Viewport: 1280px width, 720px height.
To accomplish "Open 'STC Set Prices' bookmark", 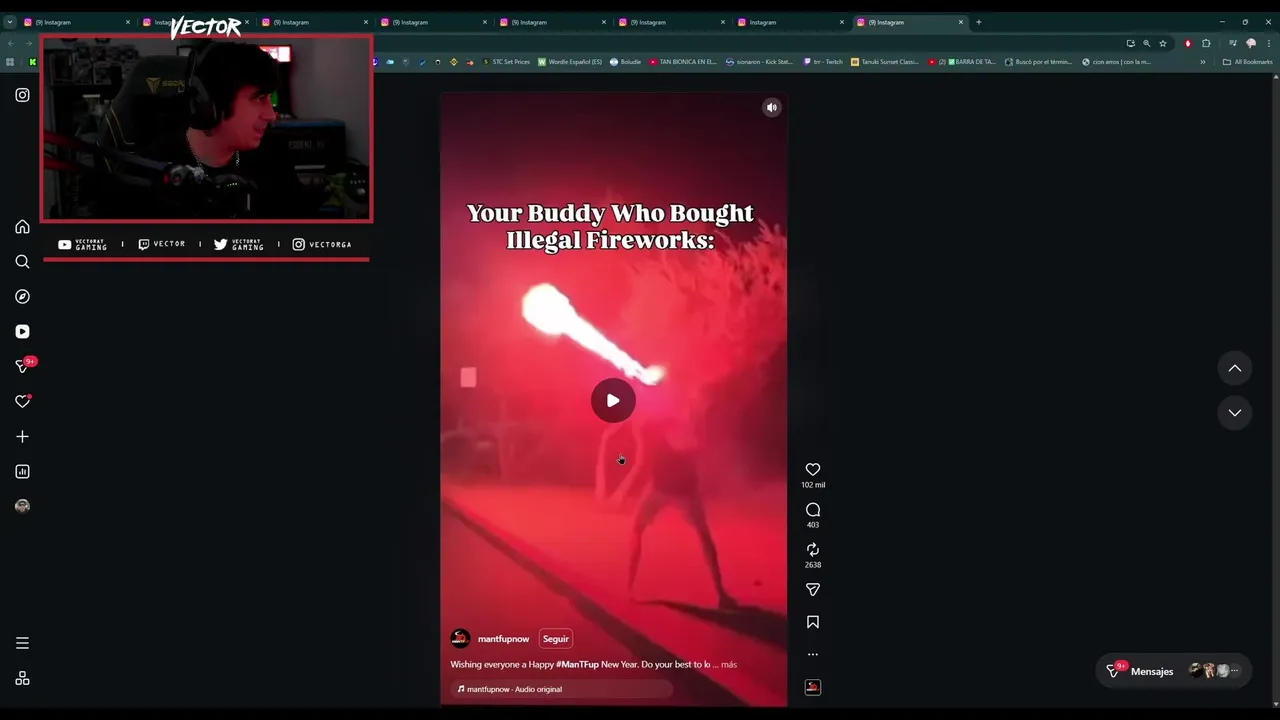I will [x=506, y=62].
